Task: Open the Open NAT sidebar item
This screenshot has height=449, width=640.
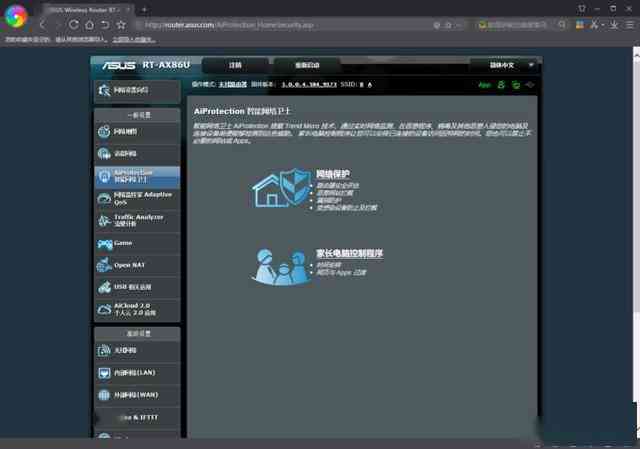Action: pyautogui.click(x=137, y=265)
